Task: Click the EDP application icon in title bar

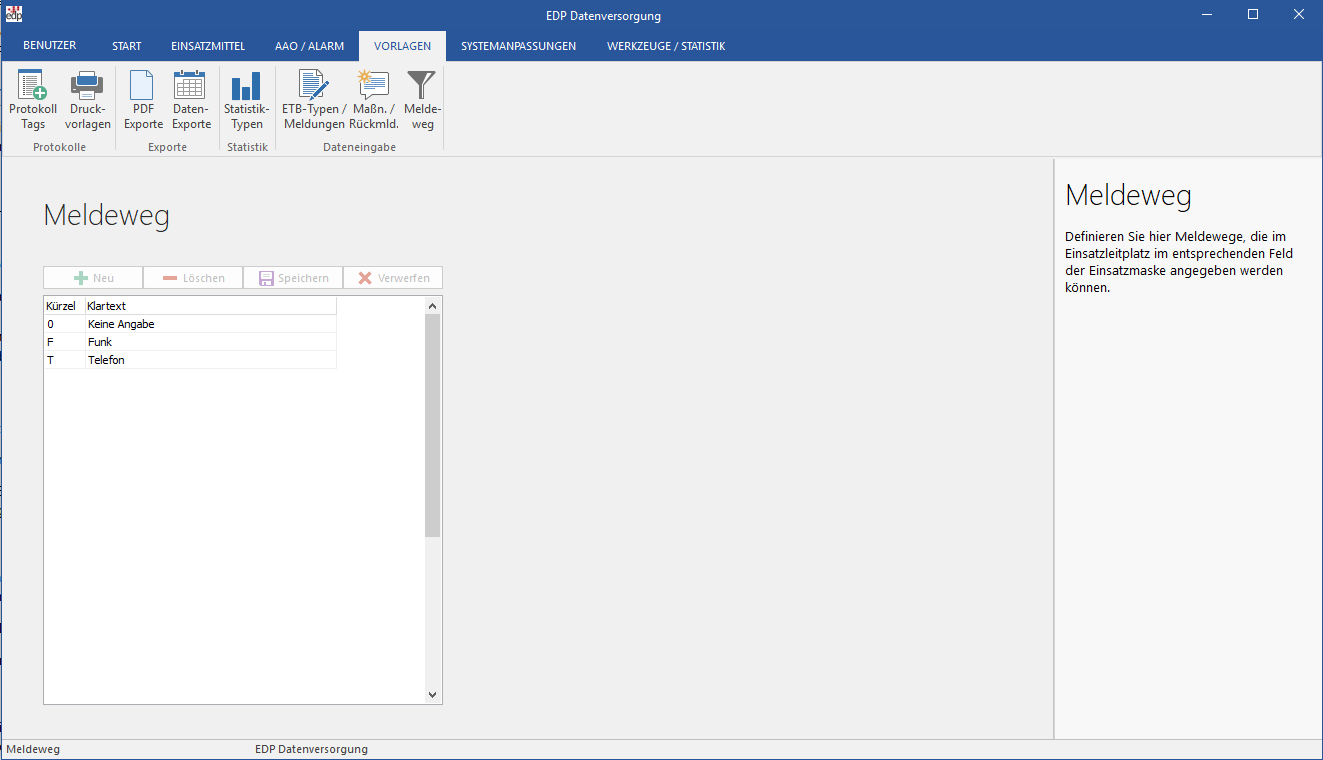Action: 14,14
